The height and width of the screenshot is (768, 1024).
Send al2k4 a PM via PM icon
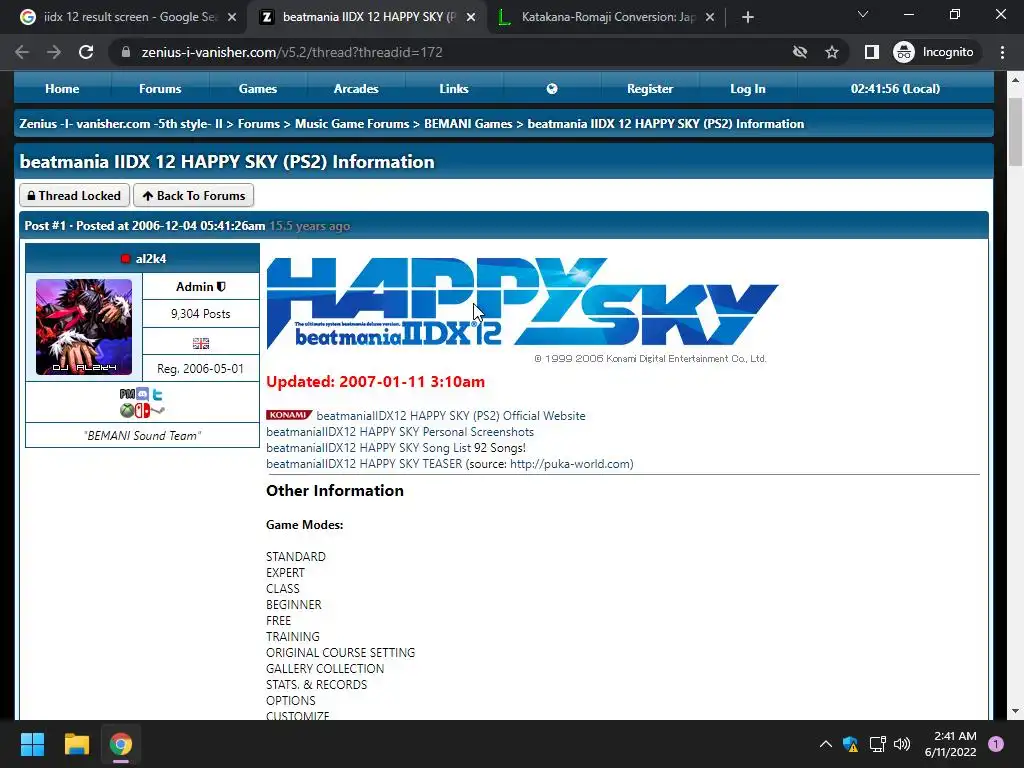click(x=127, y=394)
